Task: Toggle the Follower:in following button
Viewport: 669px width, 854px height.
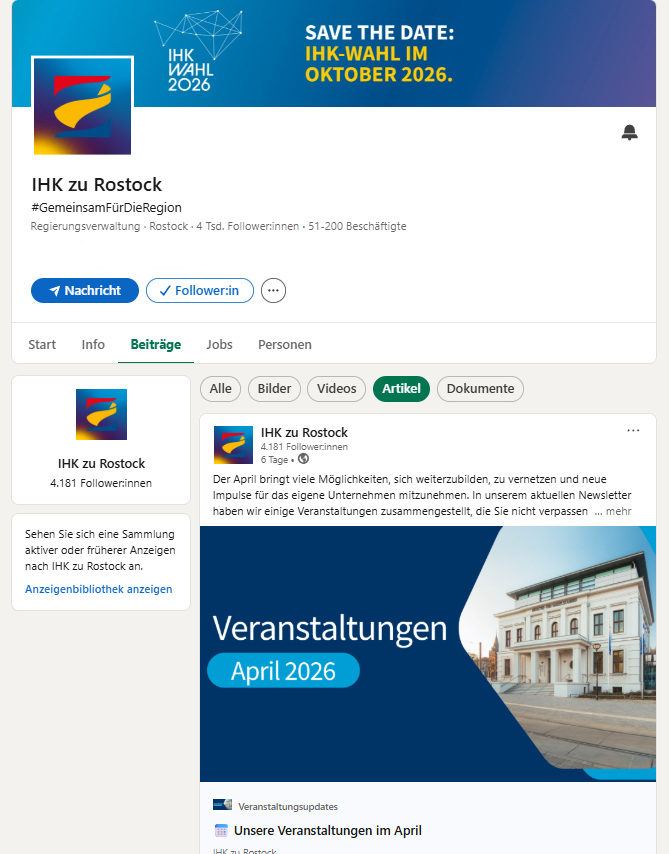Action: click(x=200, y=290)
